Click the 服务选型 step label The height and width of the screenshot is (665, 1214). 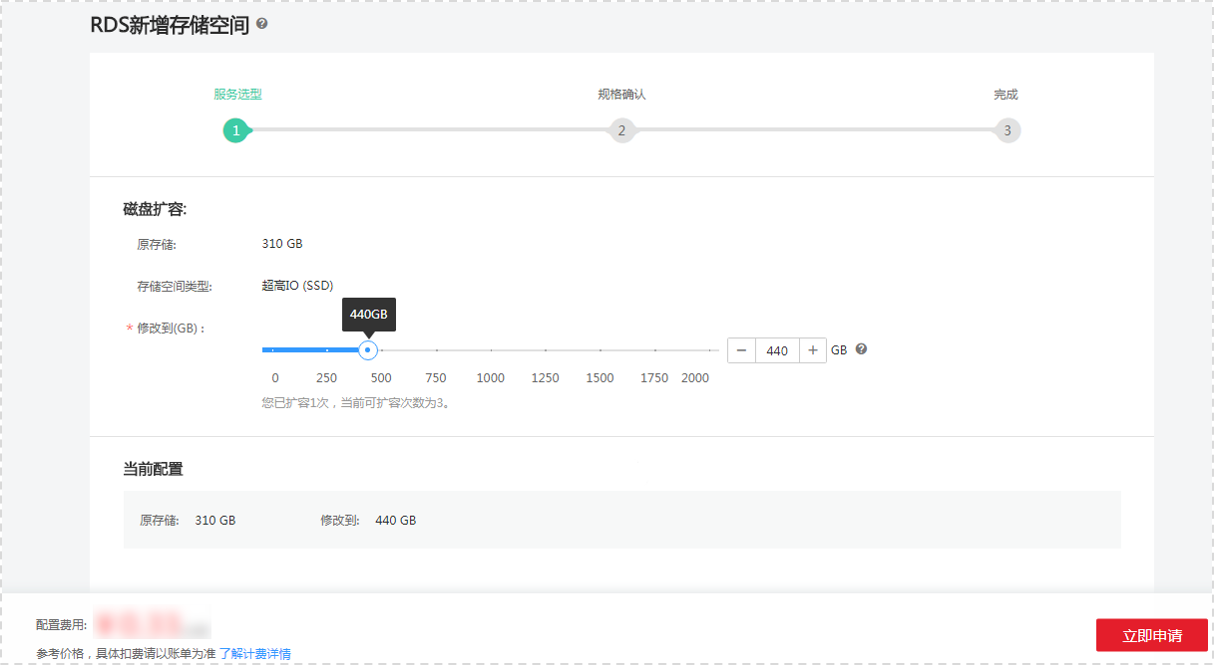[238, 95]
